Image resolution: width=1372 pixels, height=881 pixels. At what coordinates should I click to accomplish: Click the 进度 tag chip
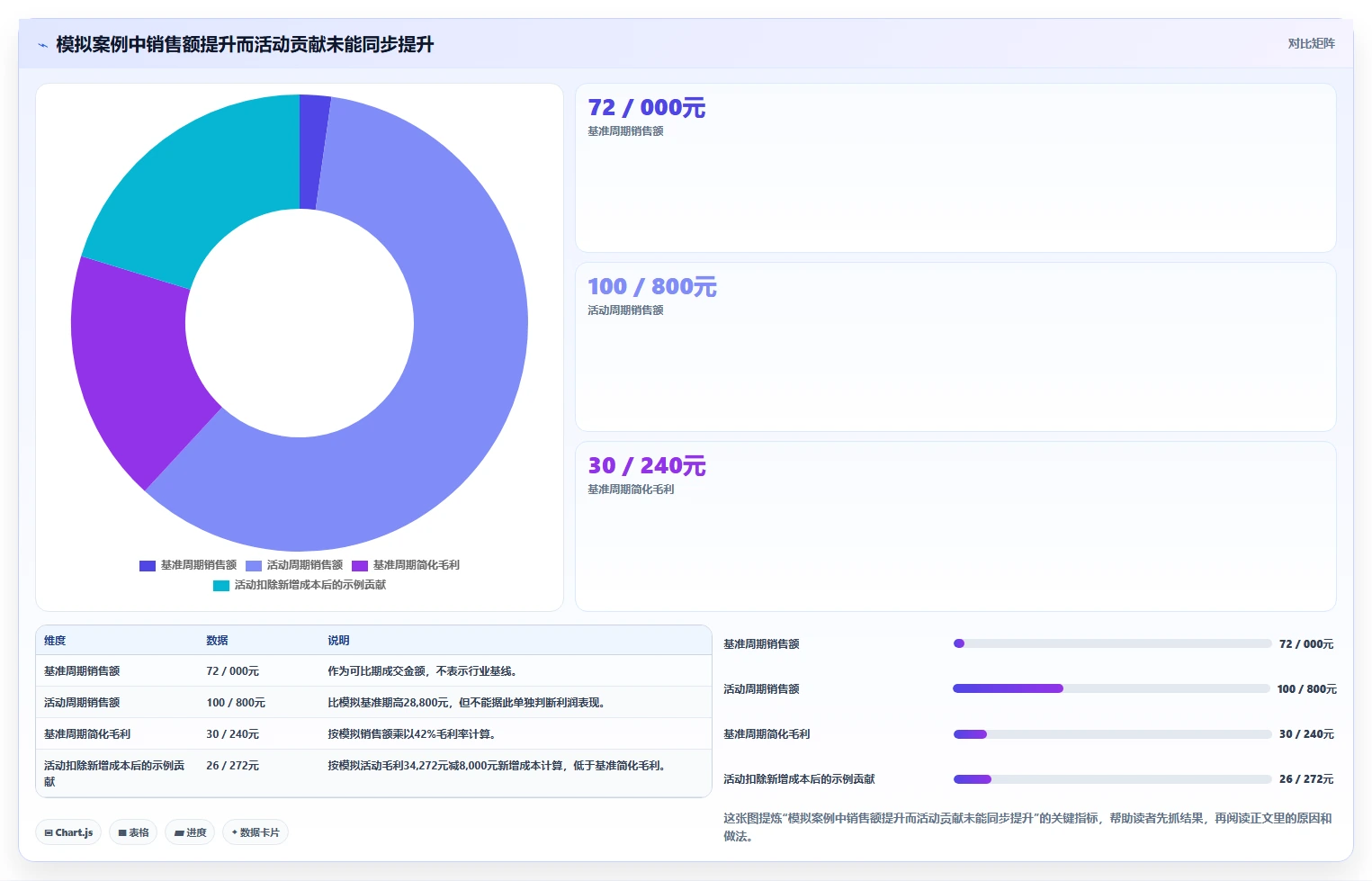[x=190, y=832]
